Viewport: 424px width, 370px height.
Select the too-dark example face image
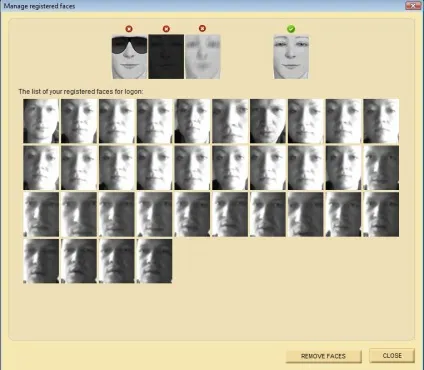166,57
